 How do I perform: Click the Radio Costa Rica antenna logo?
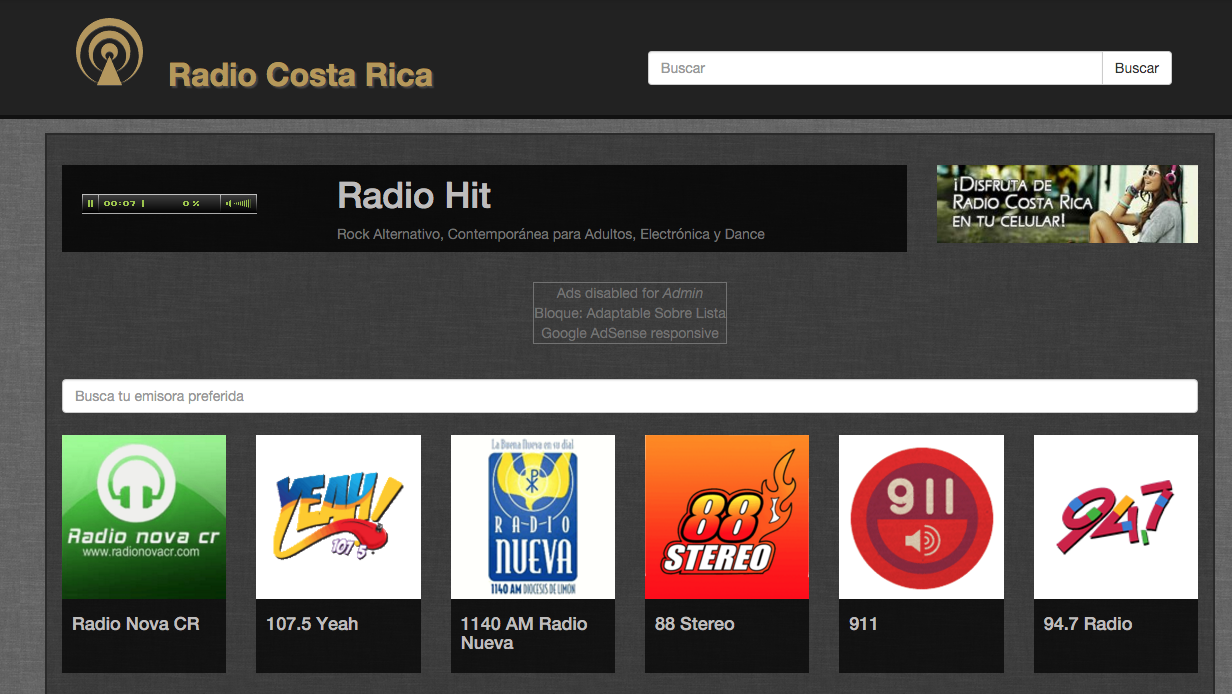[109, 52]
